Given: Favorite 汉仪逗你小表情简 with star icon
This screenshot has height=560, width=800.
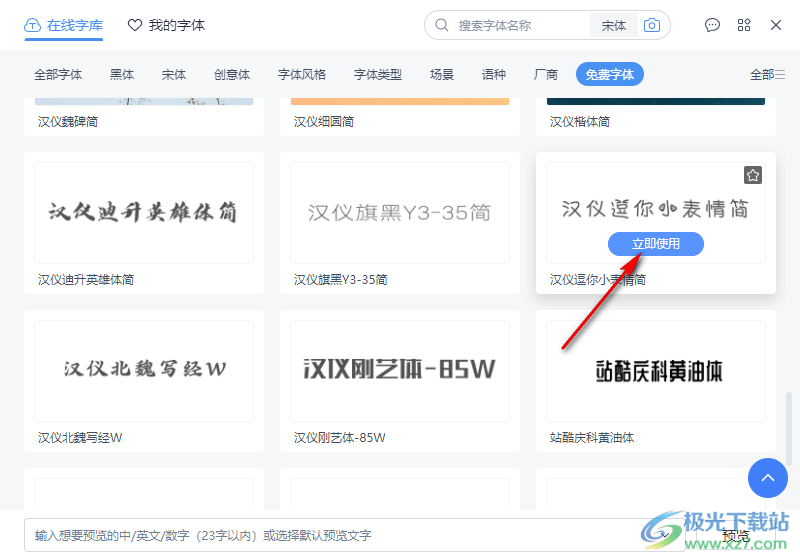Looking at the screenshot, I should pyautogui.click(x=753, y=175).
